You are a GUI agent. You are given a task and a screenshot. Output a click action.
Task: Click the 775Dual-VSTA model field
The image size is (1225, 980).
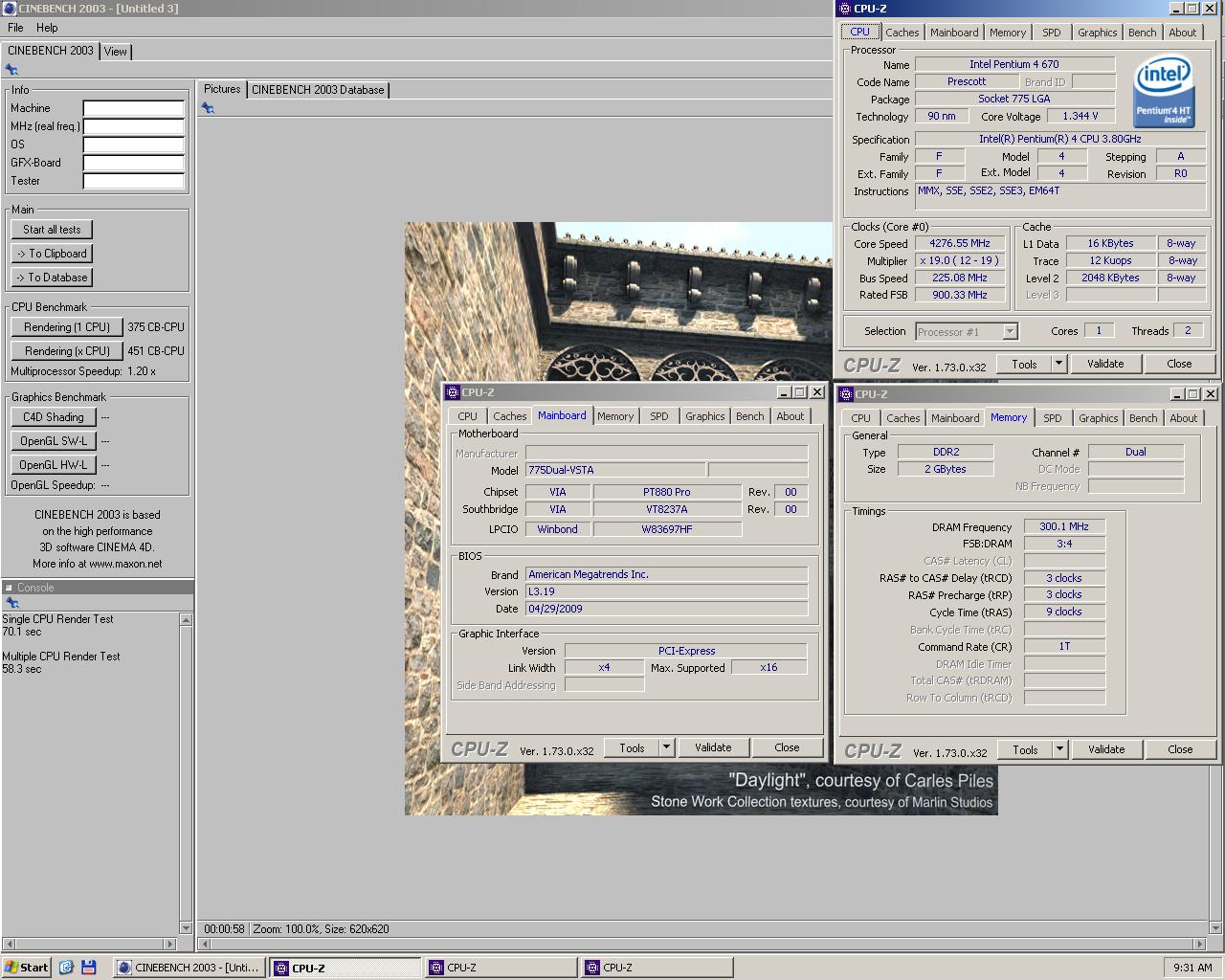pyautogui.click(x=615, y=470)
